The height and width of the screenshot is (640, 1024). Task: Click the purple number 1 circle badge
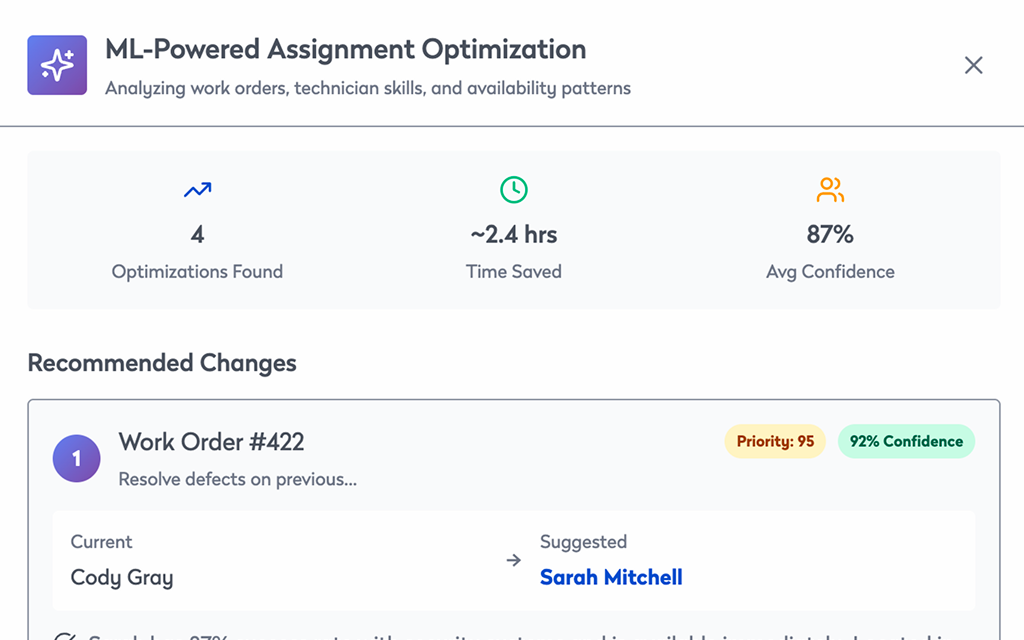tap(77, 460)
